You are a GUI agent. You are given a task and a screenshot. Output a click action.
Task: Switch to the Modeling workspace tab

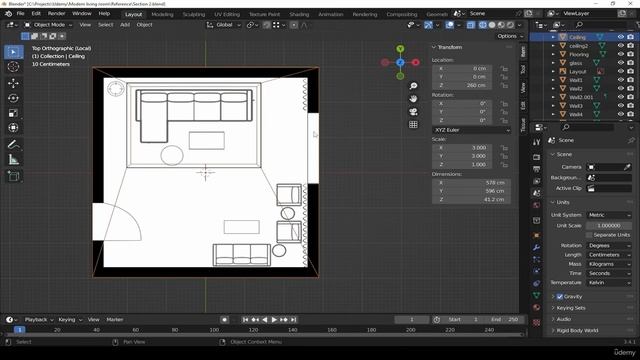[x=162, y=14]
